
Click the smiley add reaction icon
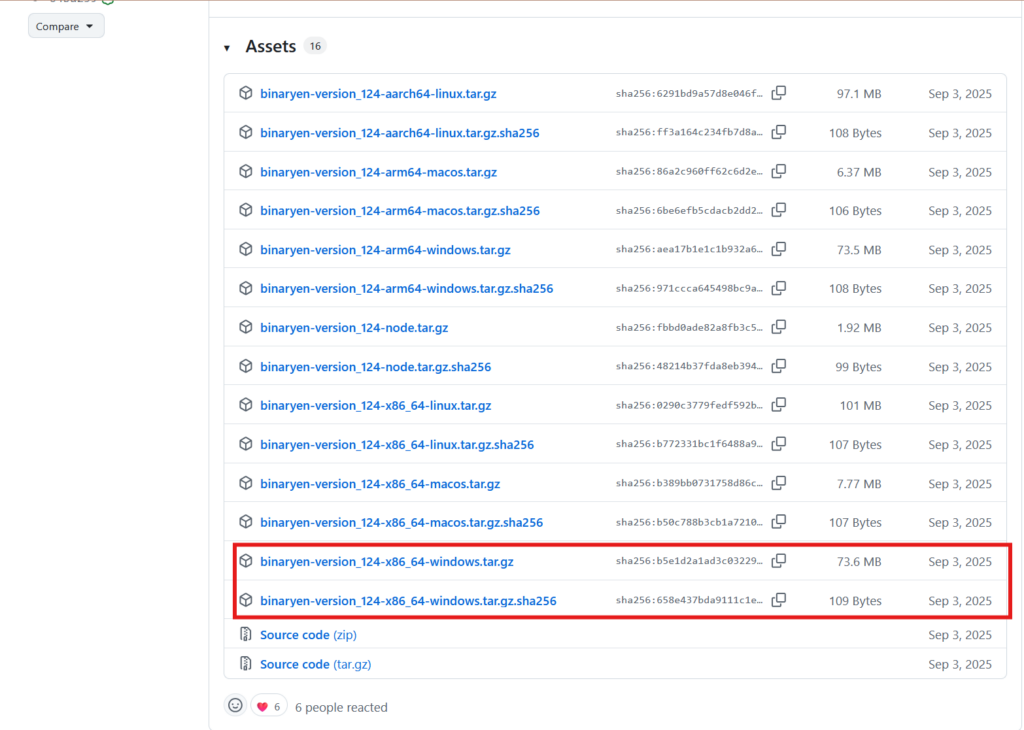[235, 706]
